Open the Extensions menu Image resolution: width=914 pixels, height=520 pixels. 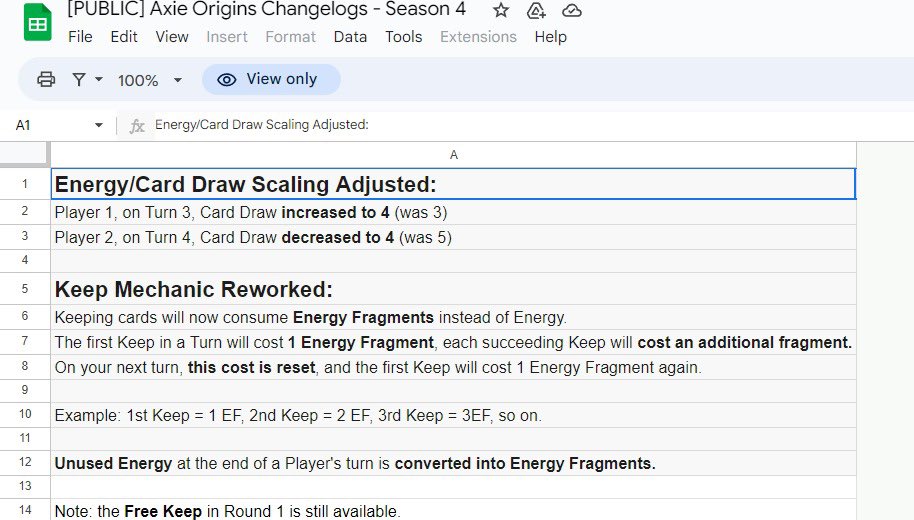pos(478,37)
